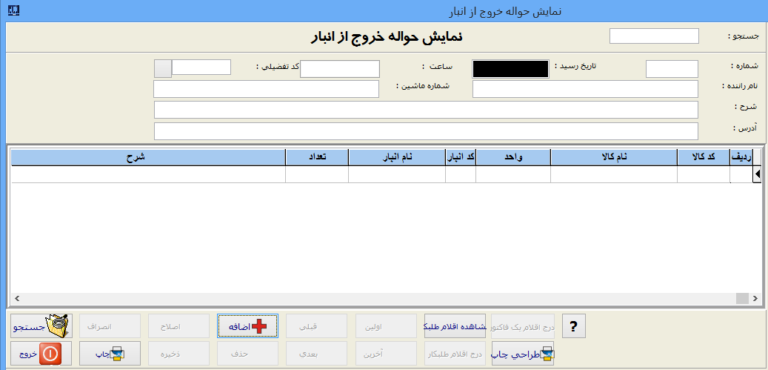Click the آدرس address field
The width and height of the screenshot is (768, 370).
point(426,131)
